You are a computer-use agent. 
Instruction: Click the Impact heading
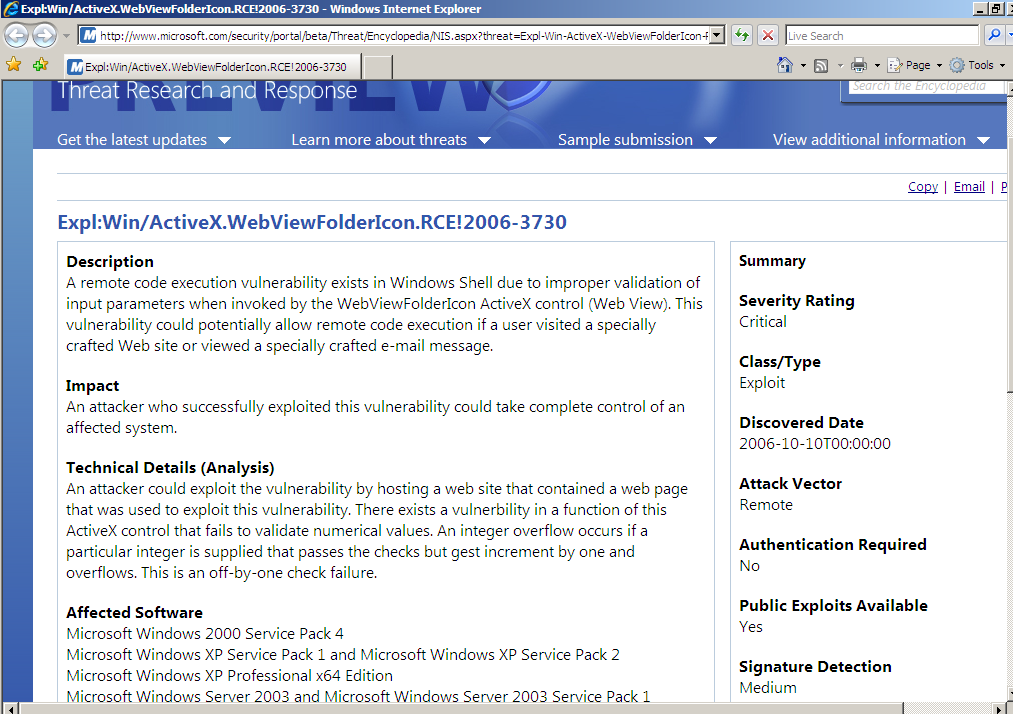[92, 386]
